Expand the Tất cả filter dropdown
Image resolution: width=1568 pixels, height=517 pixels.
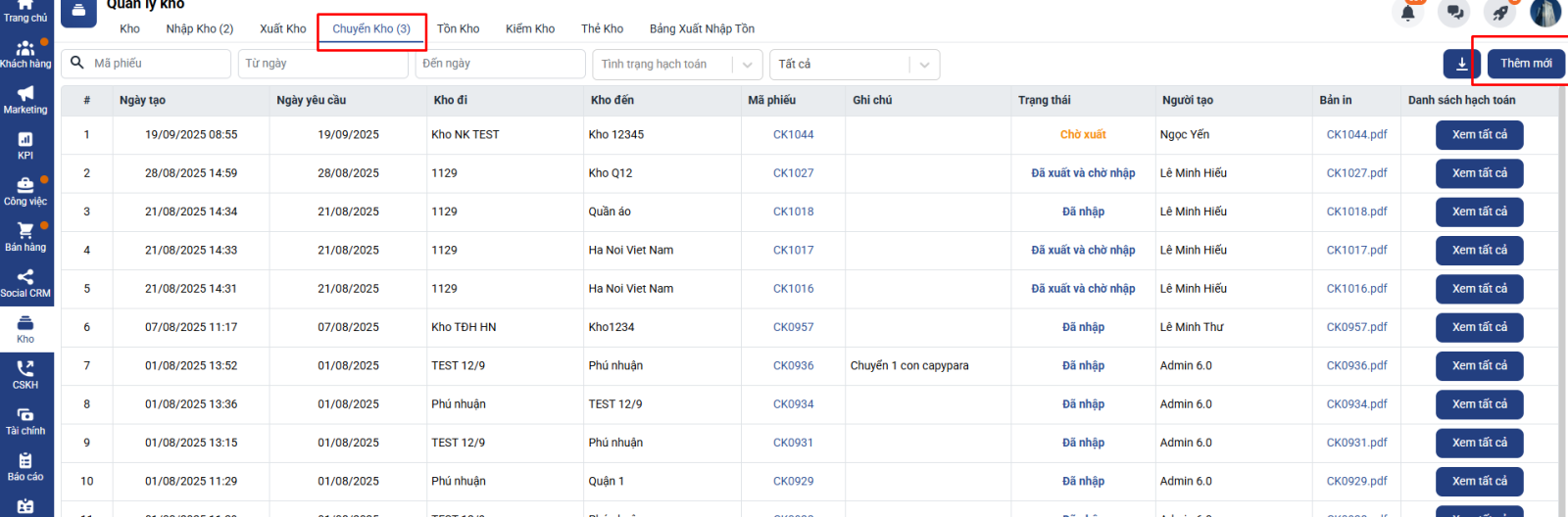(x=923, y=65)
